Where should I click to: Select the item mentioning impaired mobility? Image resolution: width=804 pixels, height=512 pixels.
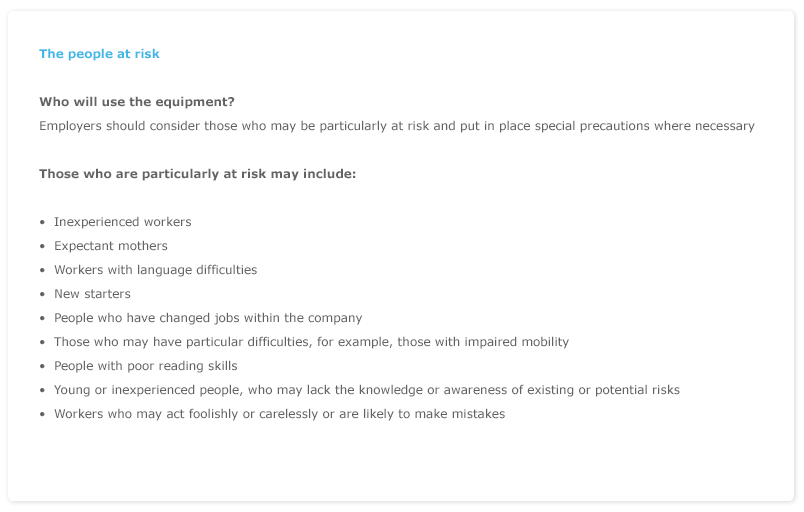[x=311, y=342]
